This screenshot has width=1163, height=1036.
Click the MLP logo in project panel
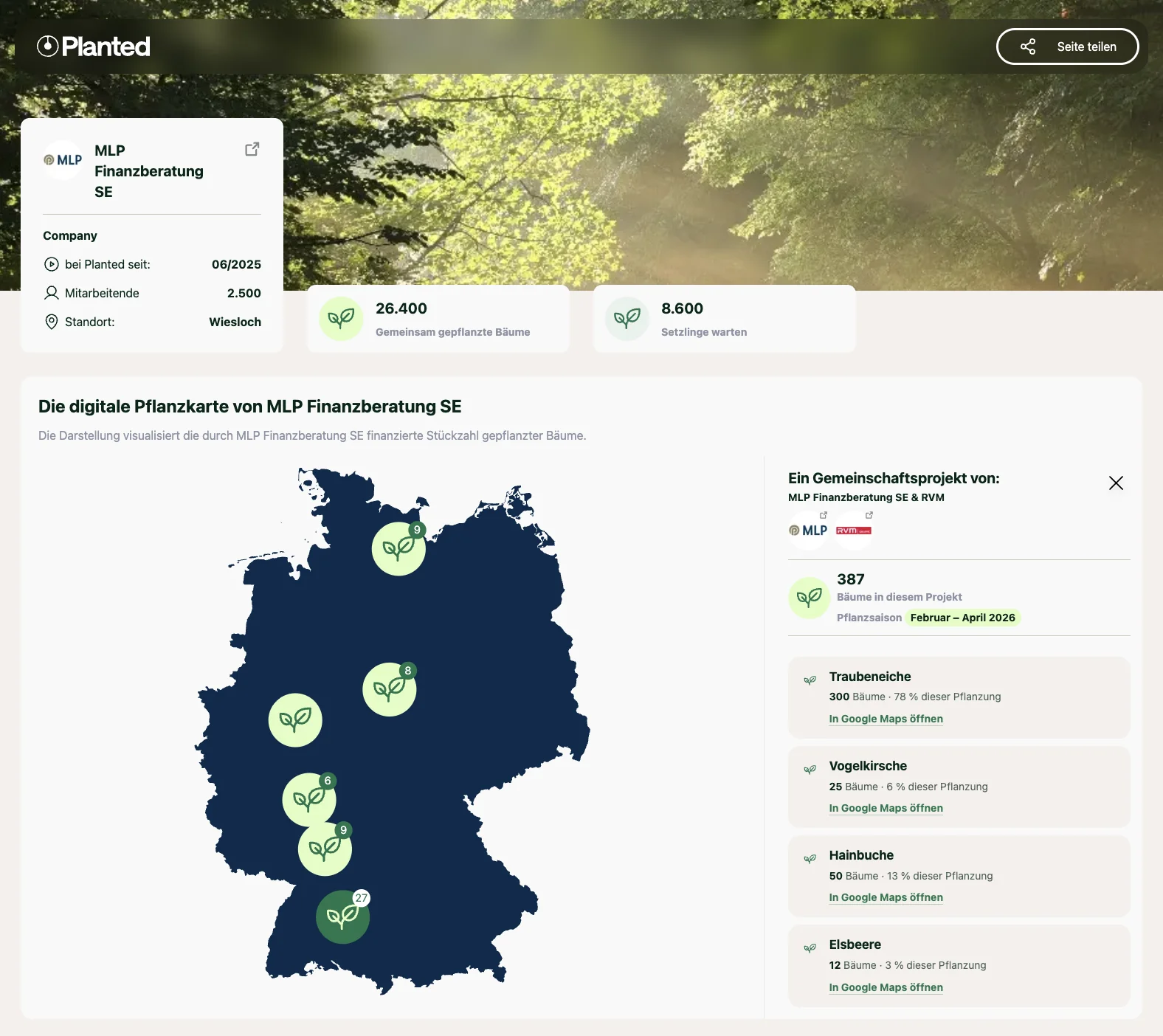tap(809, 531)
